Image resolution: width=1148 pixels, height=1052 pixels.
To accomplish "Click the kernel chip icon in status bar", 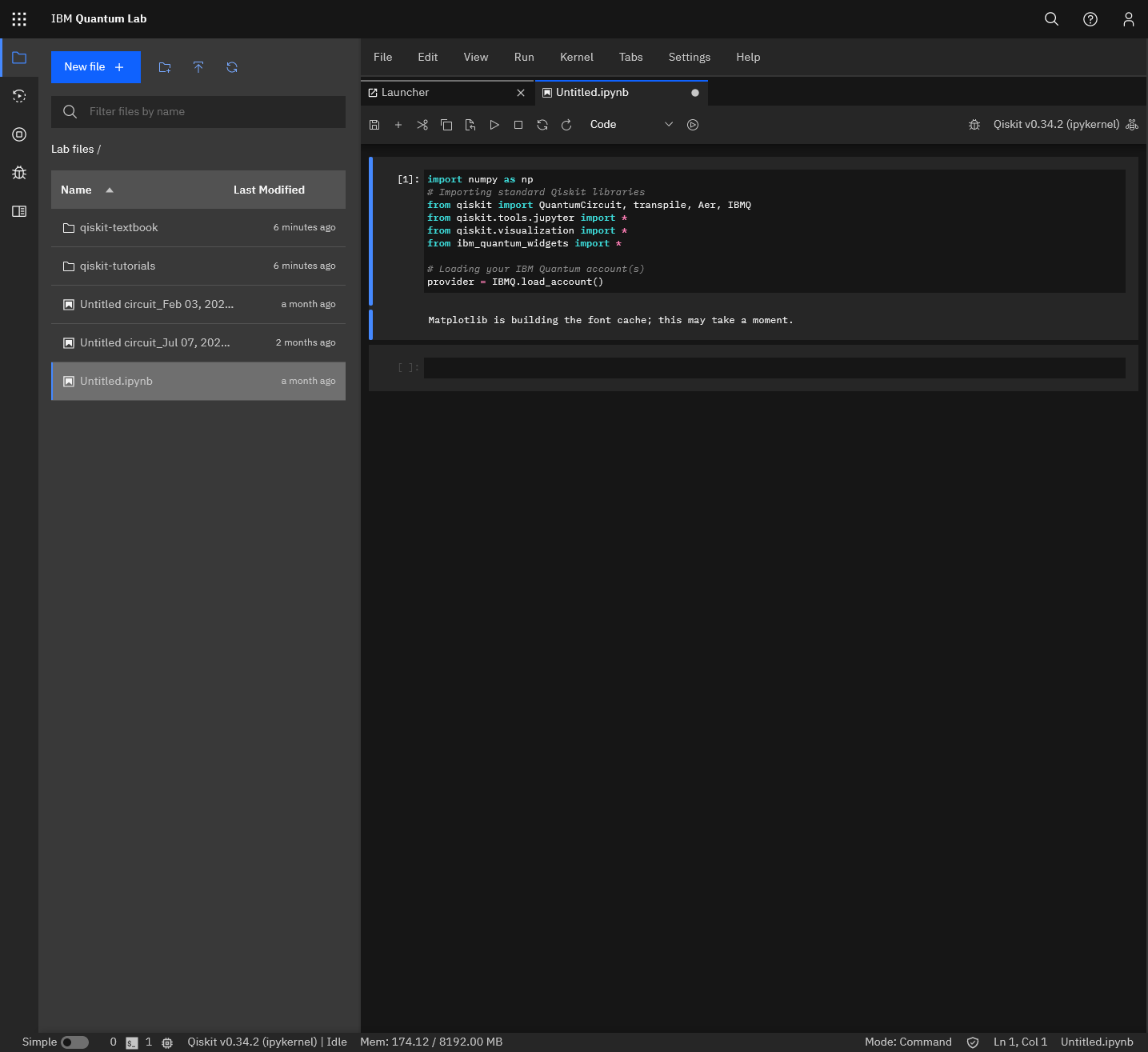I will click(x=167, y=1042).
